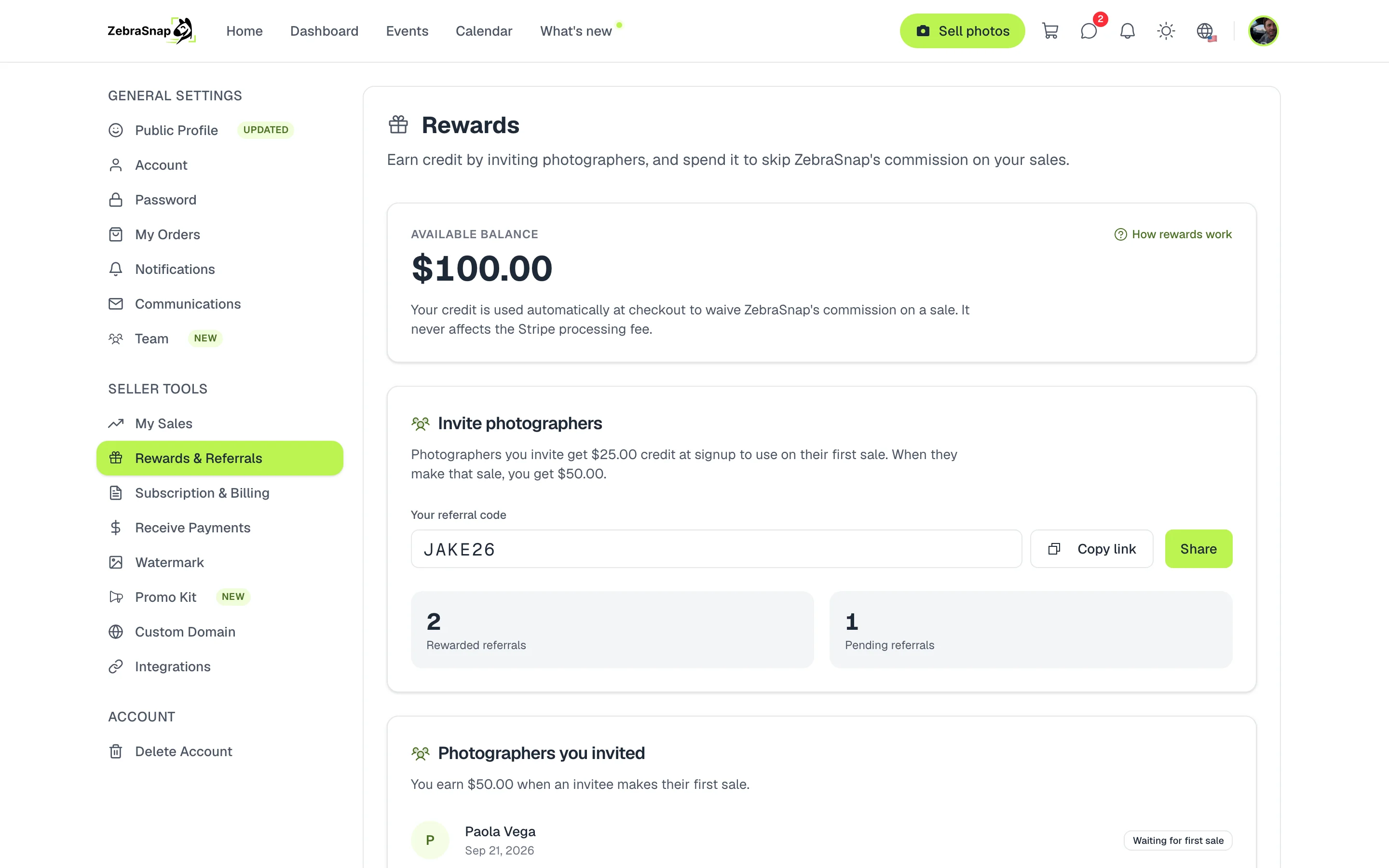Viewport: 1389px width, 868px height.
Task: Open the shopping cart icon
Action: click(1050, 31)
